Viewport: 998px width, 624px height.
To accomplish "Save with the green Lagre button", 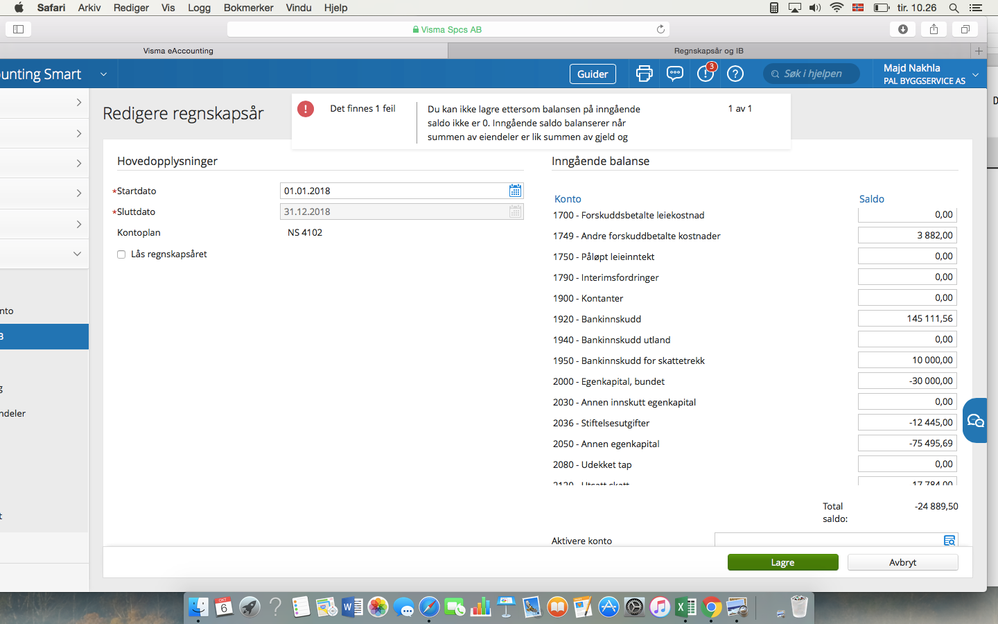I will (783, 562).
